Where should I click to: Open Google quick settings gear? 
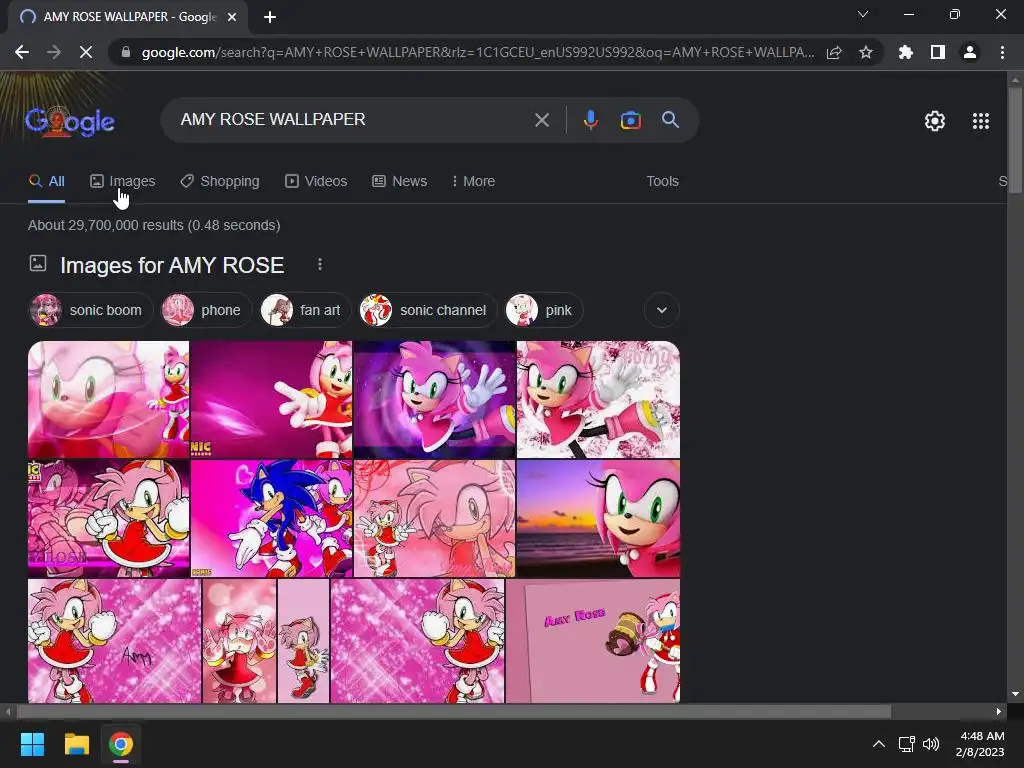[935, 121]
